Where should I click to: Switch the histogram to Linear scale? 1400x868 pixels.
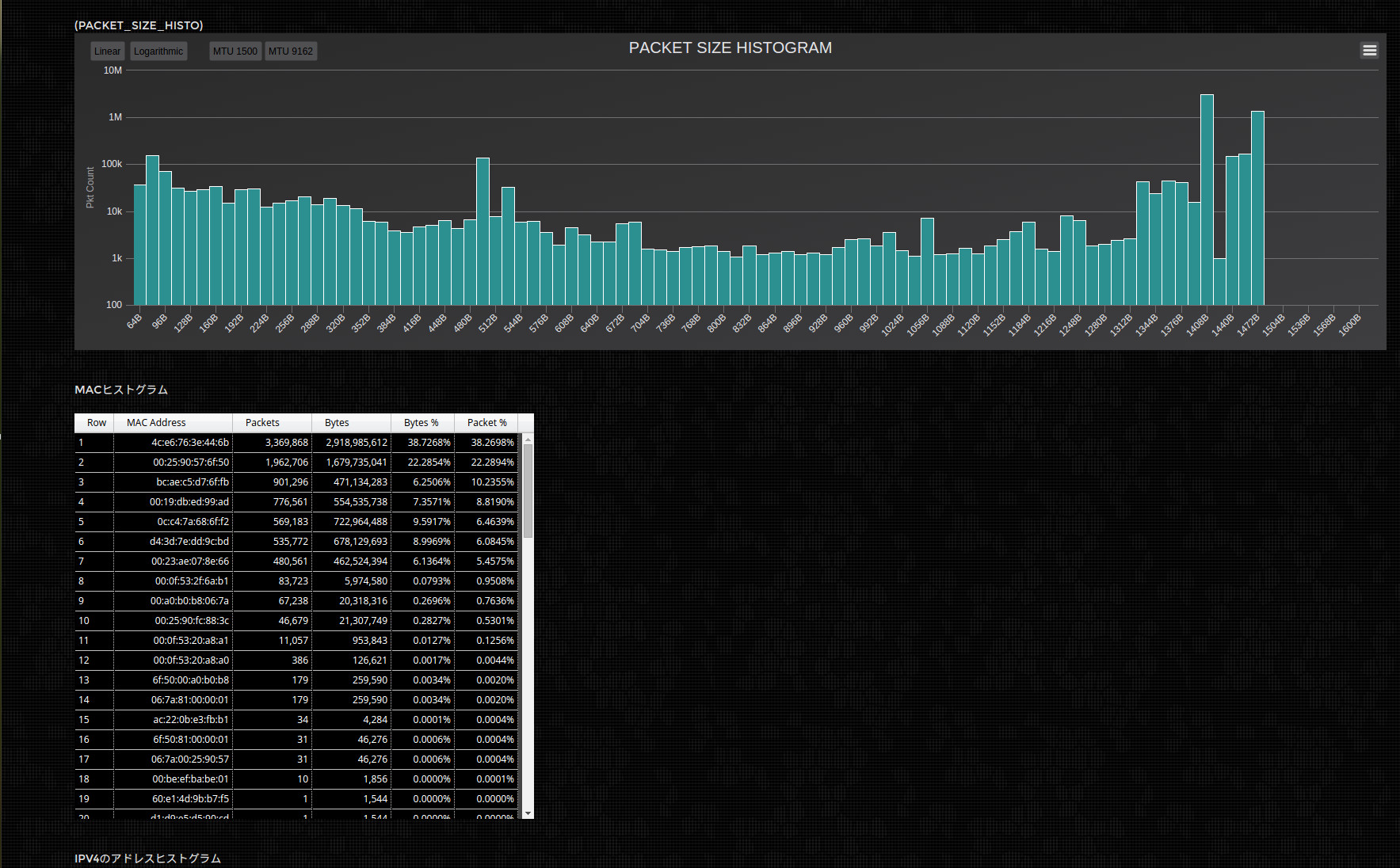point(107,51)
